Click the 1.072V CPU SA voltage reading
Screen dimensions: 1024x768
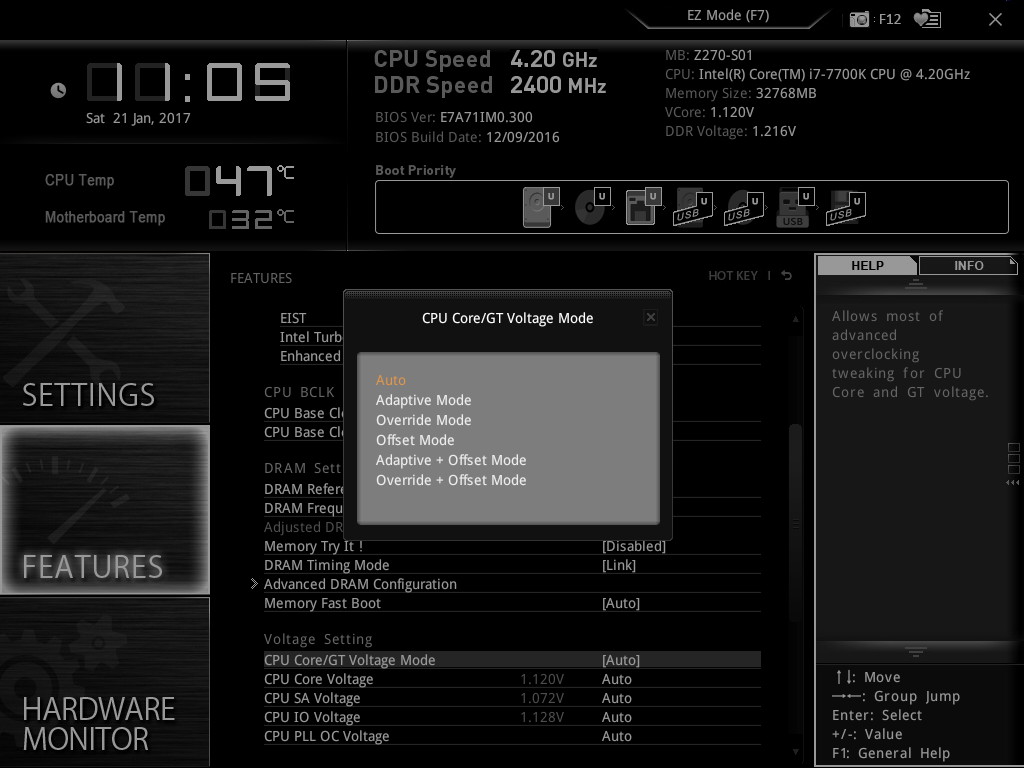point(541,698)
